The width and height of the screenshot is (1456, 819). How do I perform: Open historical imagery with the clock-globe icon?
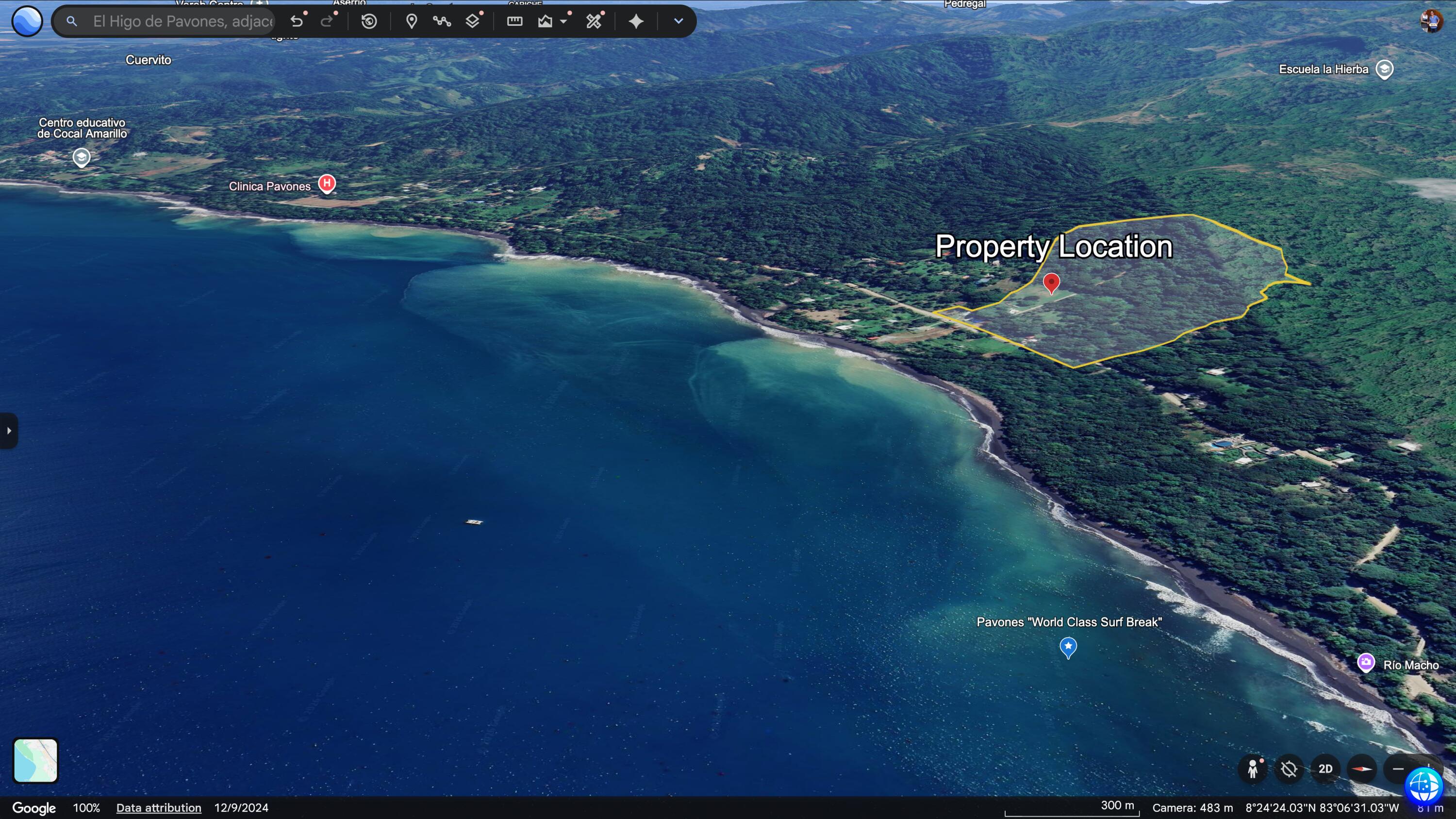pos(369,21)
